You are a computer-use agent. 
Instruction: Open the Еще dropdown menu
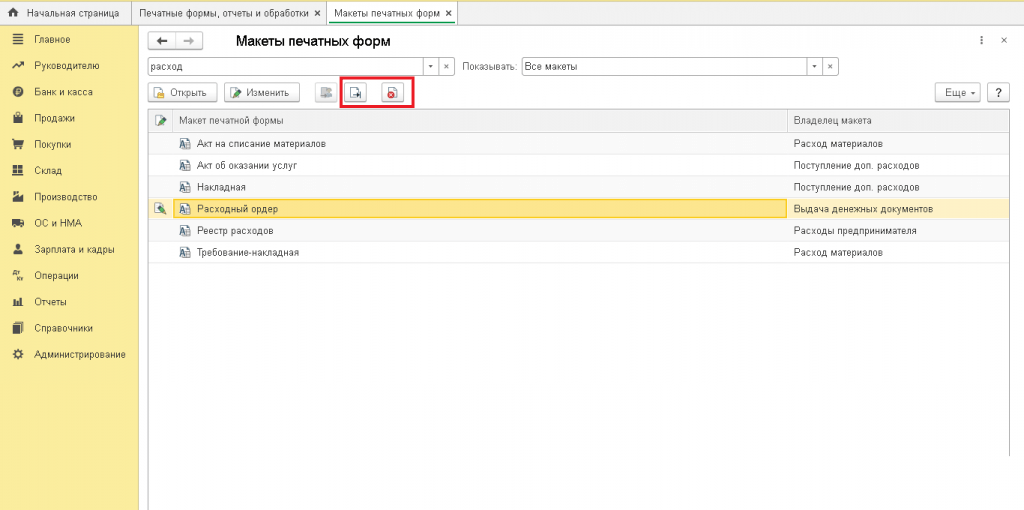click(x=956, y=93)
